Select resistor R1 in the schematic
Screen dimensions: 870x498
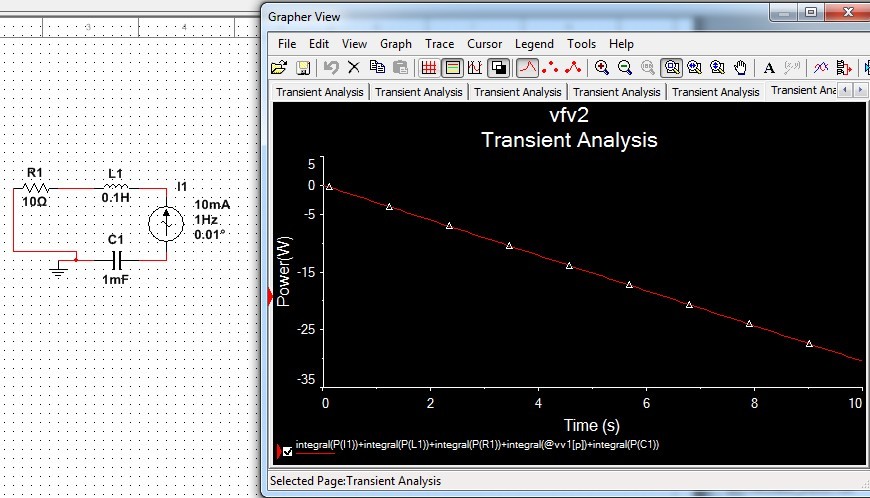tap(36, 188)
